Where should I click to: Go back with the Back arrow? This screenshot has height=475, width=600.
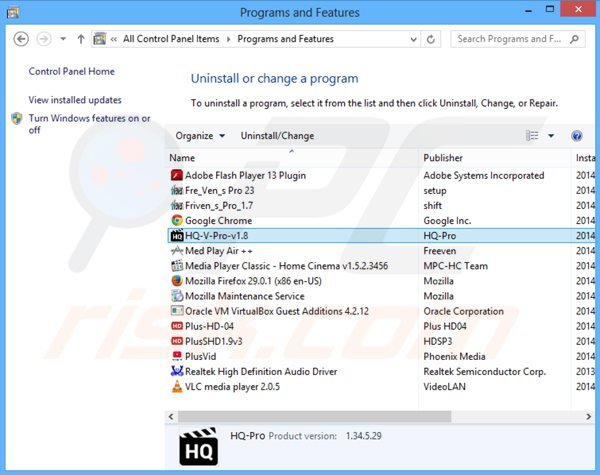coord(21,39)
